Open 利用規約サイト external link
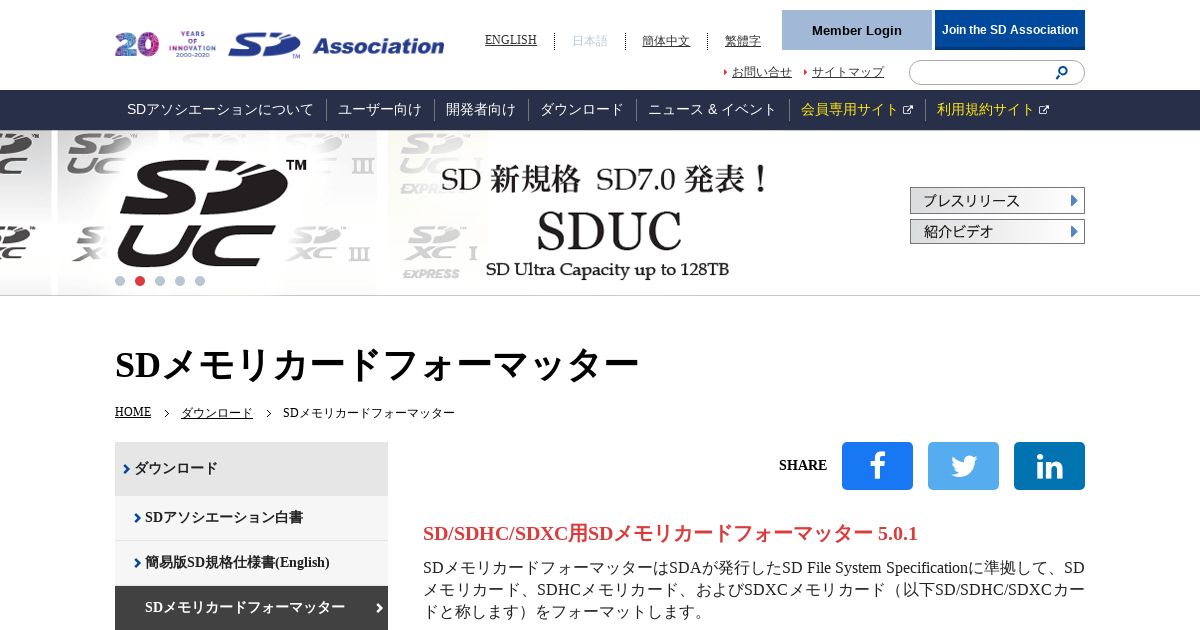The width and height of the screenshot is (1200, 630). click(x=993, y=110)
